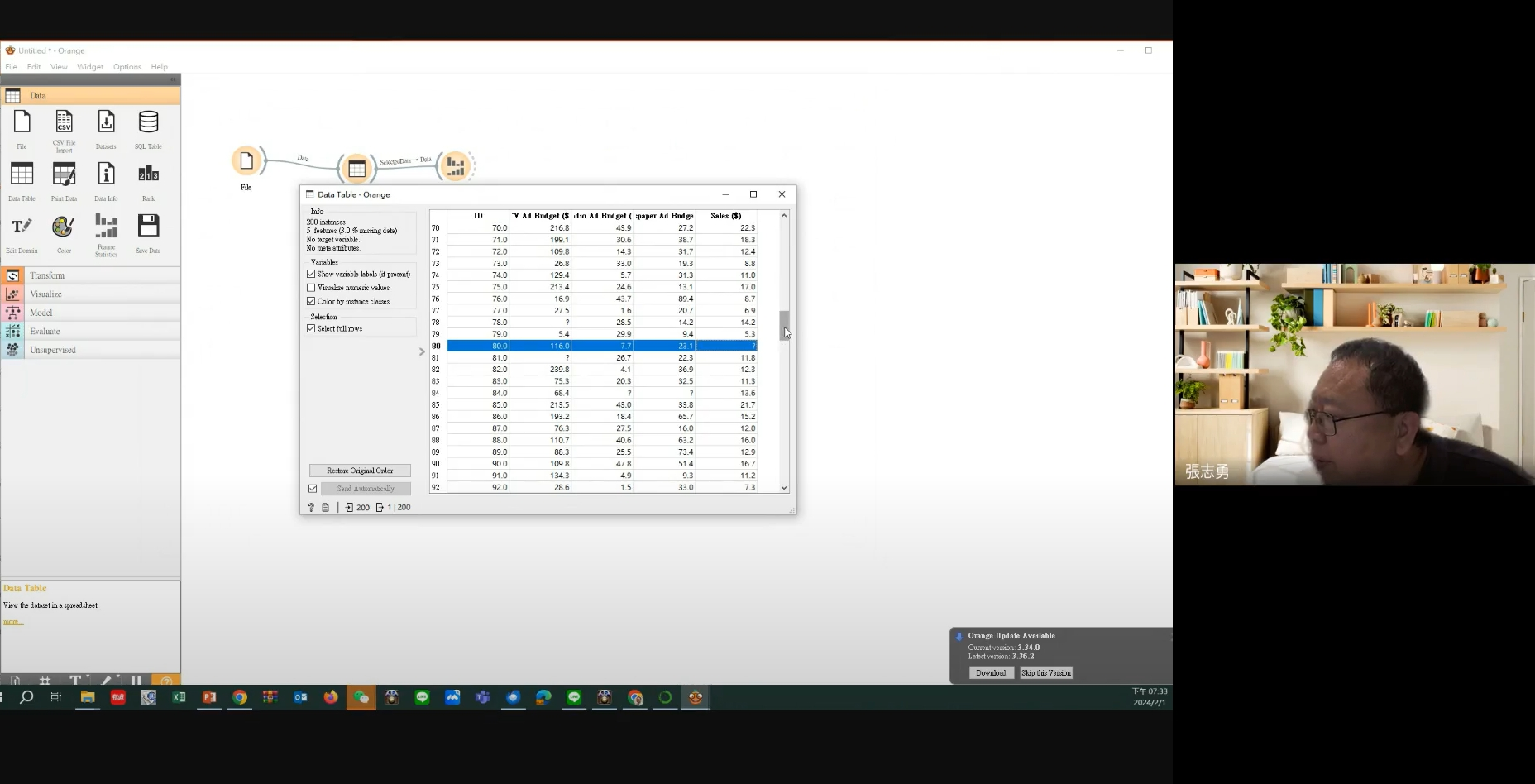
Task: Select the CSV File Import widget
Action: coord(64,123)
